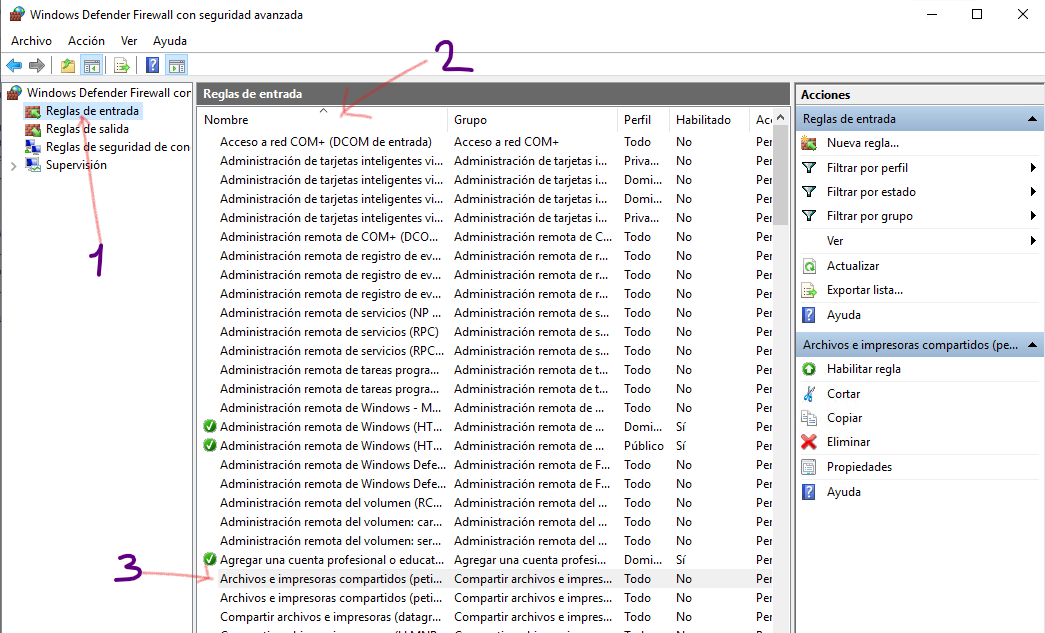Screen dimensions: 1045x633
Task: Click the up one level folder icon
Action: coord(67,66)
